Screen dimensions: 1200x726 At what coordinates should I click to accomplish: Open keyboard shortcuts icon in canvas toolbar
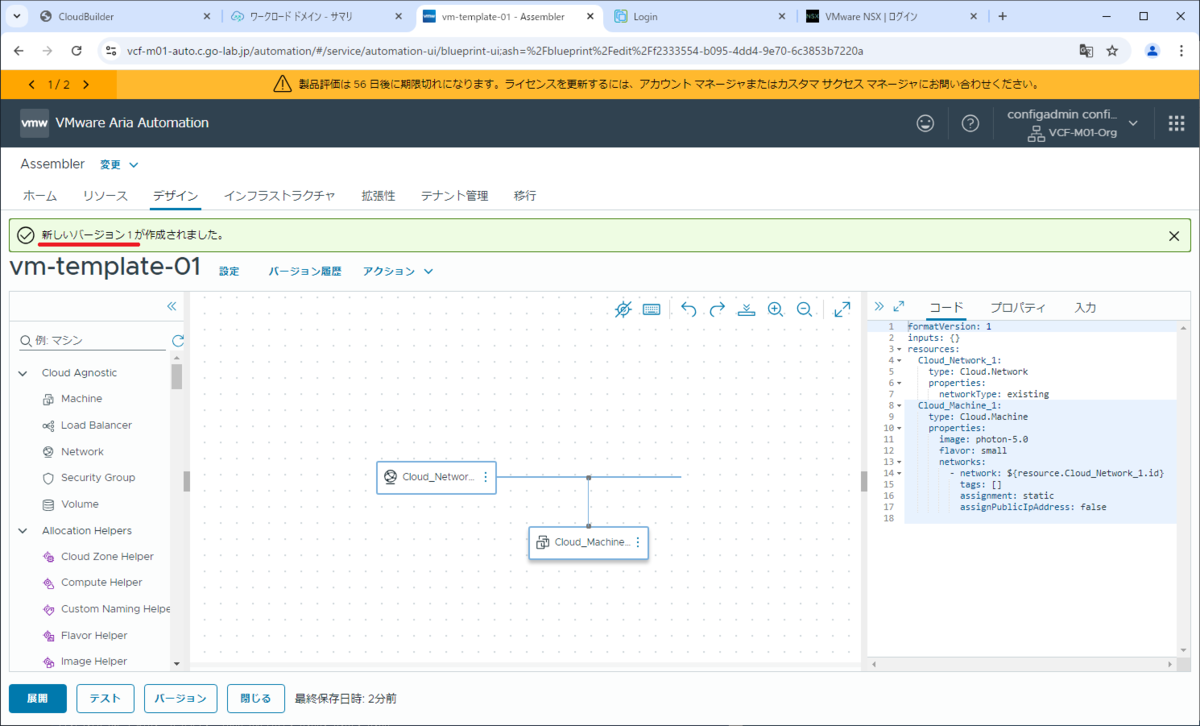click(651, 310)
